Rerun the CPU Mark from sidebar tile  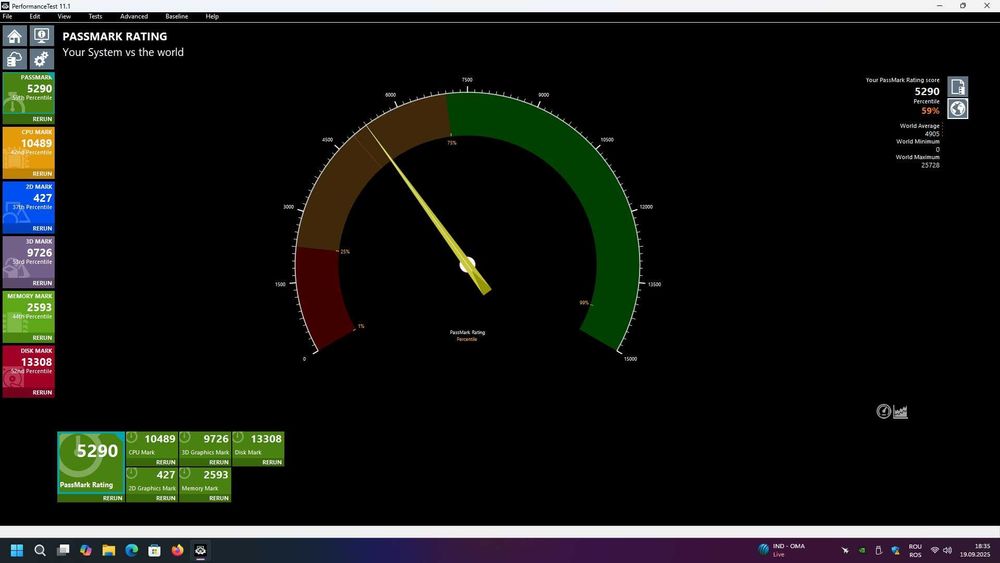pyautogui.click(x=42, y=174)
